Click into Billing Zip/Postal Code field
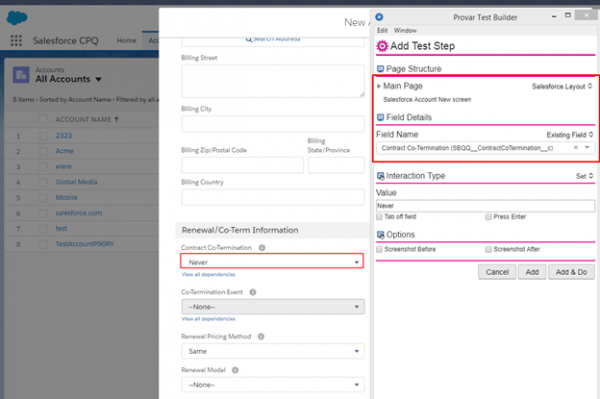 click(x=243, y=165)
